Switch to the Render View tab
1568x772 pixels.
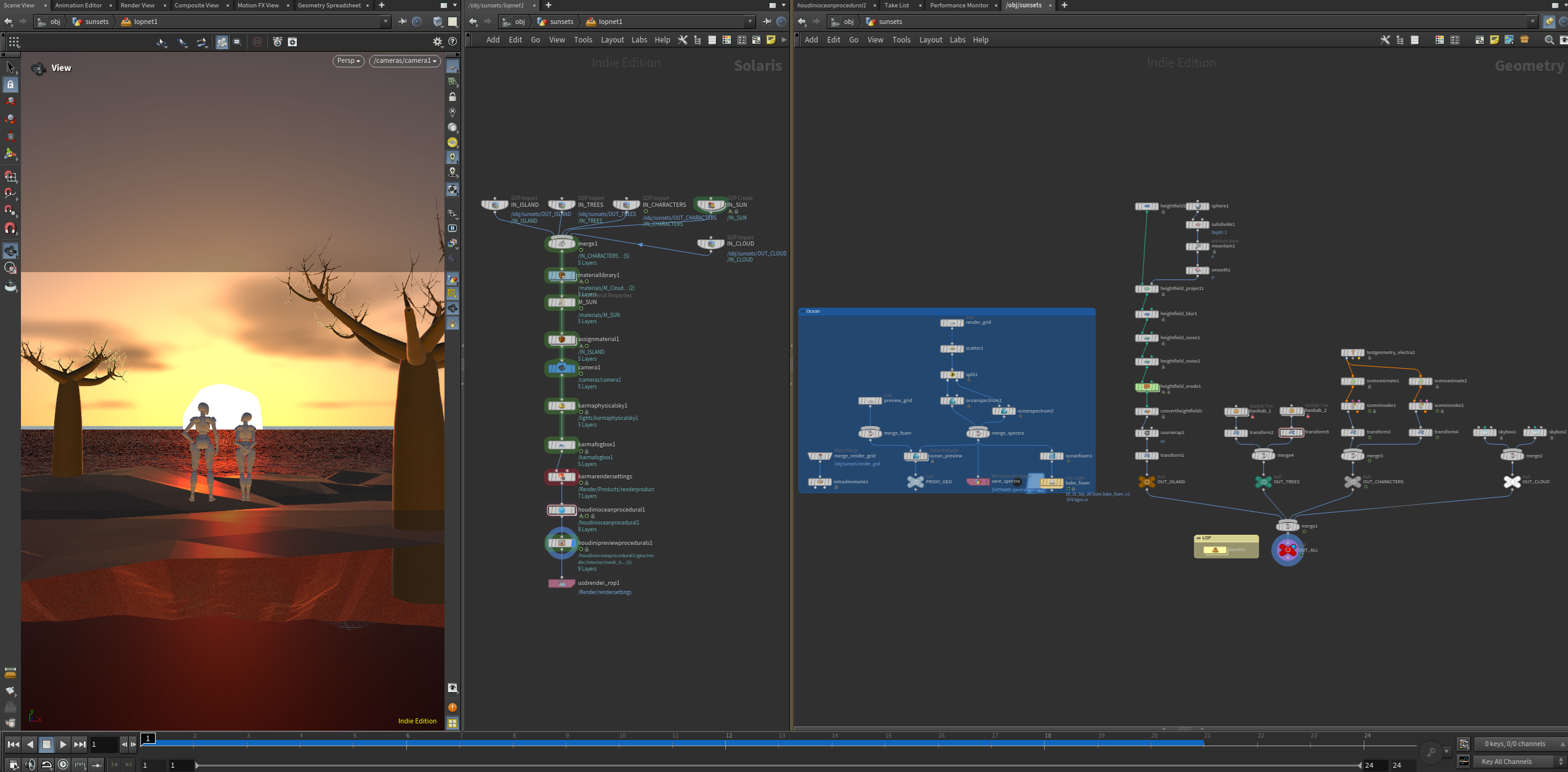pyautogui.click(x=137, y=6)
